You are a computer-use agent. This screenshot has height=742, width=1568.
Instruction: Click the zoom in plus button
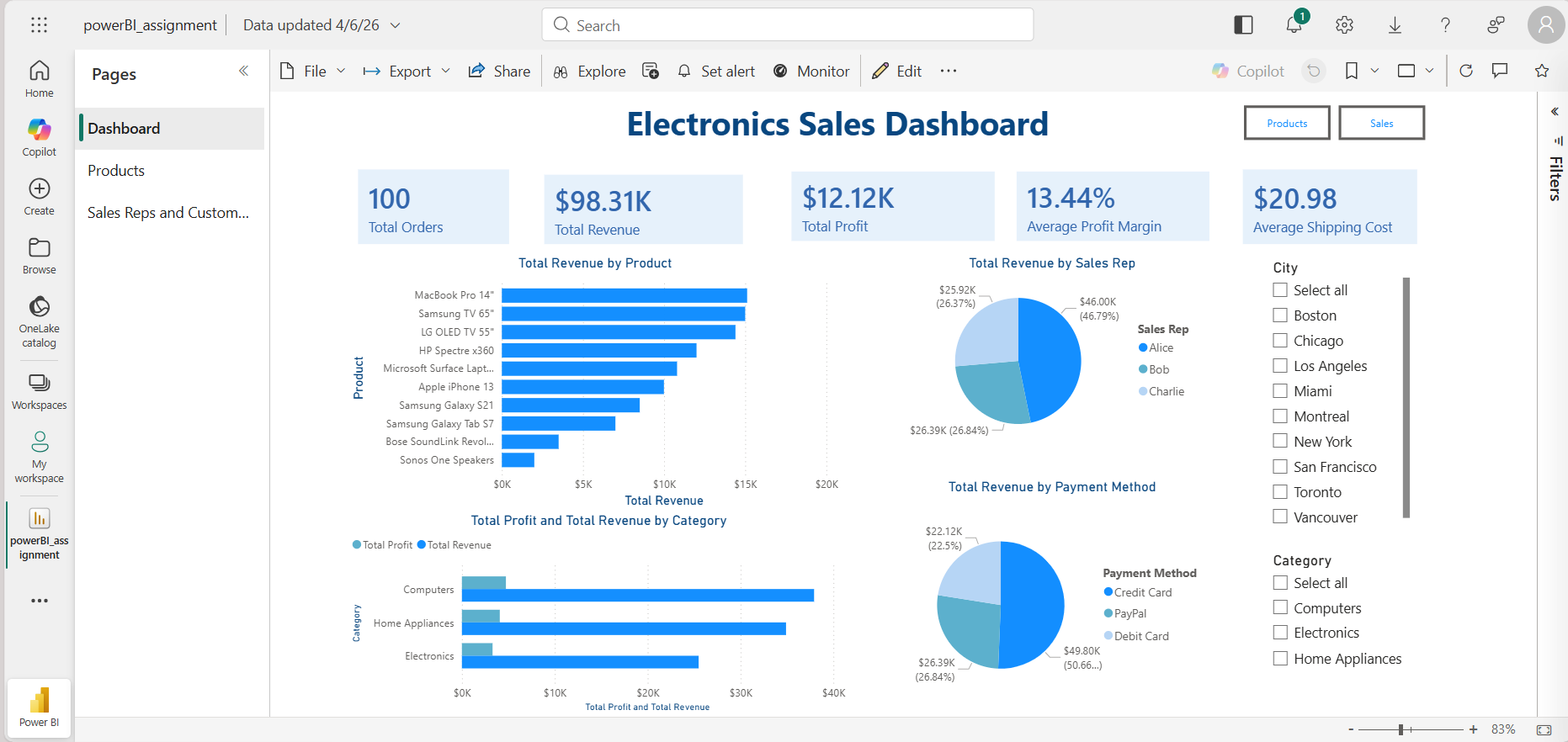coord(1473,729)
